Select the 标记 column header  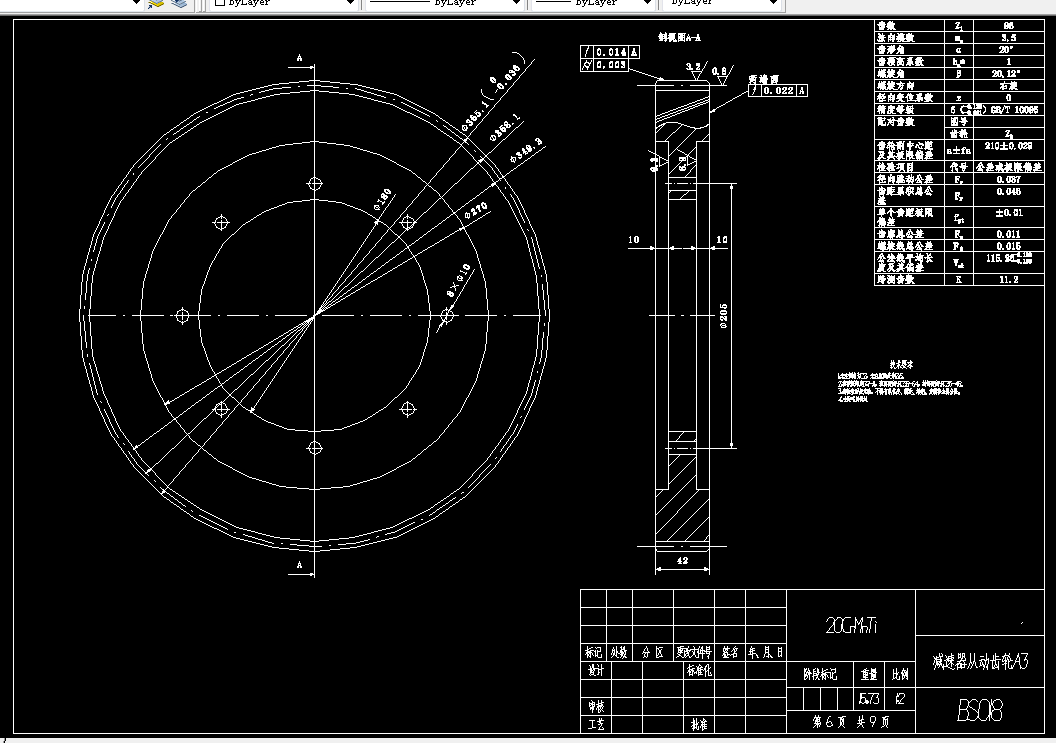tap(593, 652)
